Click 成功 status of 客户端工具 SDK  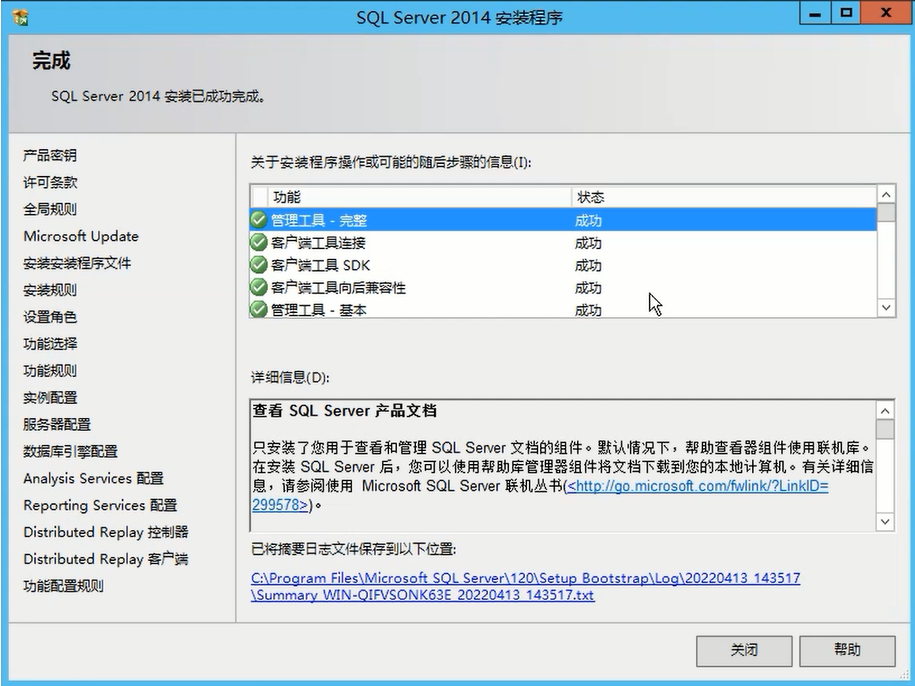point(588,265)
